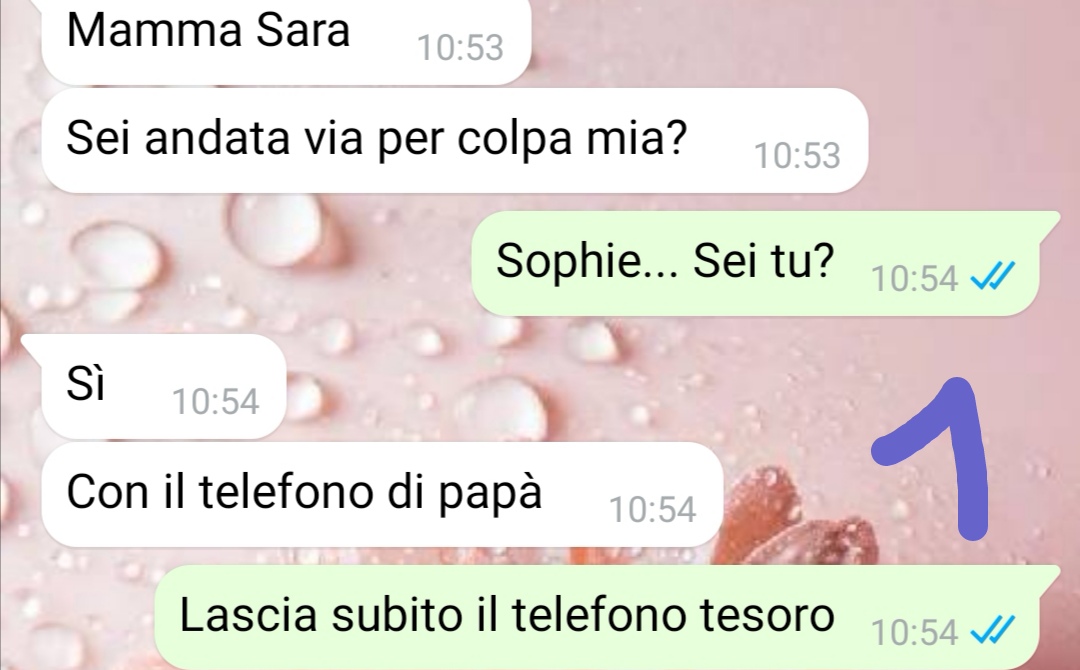Click 10:54 timestamp on 'Con il telefono di papà'
The height and width of the screenshot is (670, 1080).
(x=652, y=510)
